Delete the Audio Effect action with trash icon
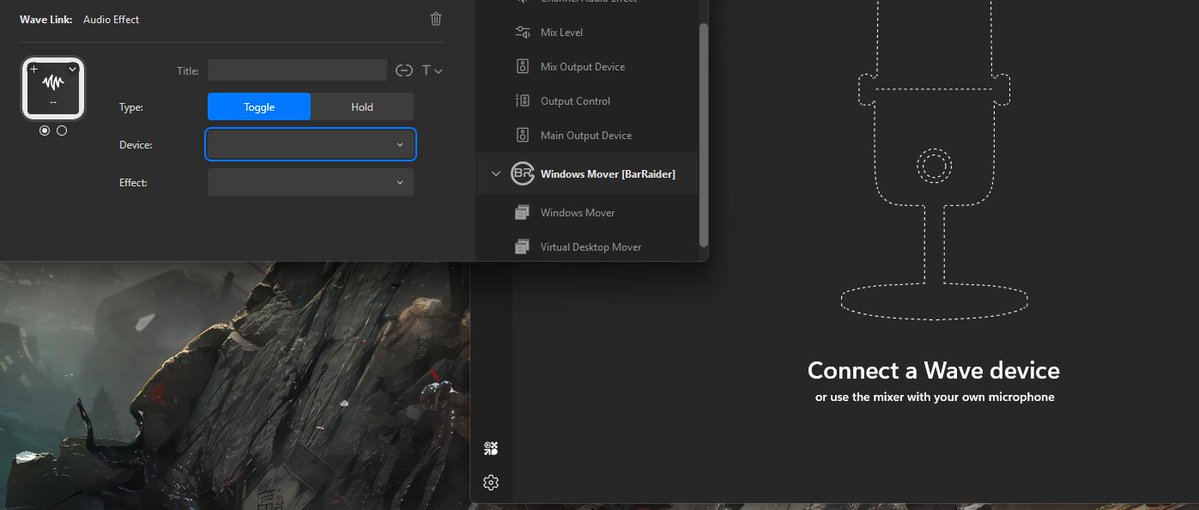 click(436, 19)
